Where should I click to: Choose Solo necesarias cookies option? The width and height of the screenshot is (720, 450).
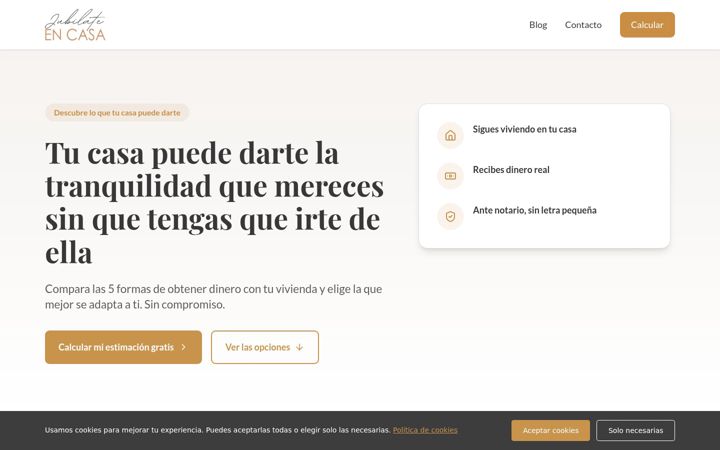pos(636,430)
